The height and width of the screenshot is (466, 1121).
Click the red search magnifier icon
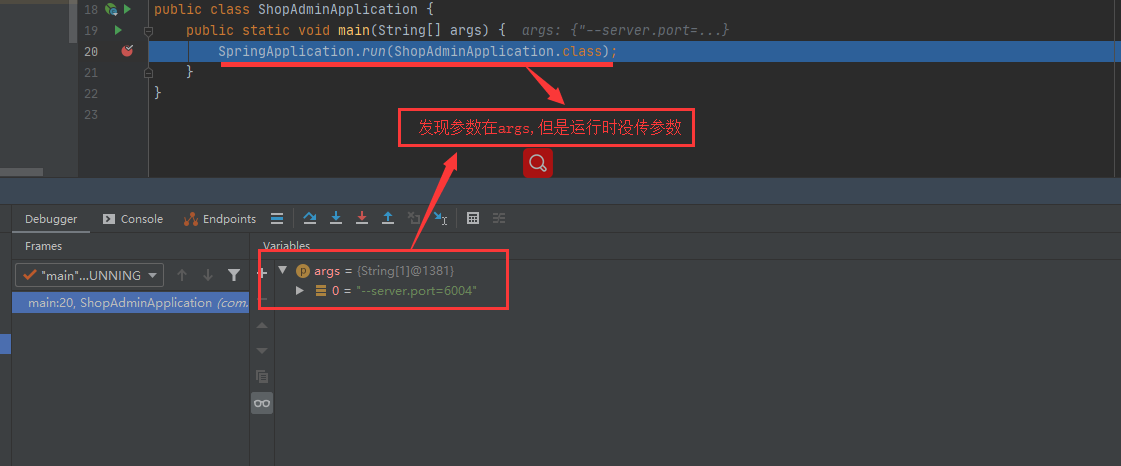(x=537, y=163)
